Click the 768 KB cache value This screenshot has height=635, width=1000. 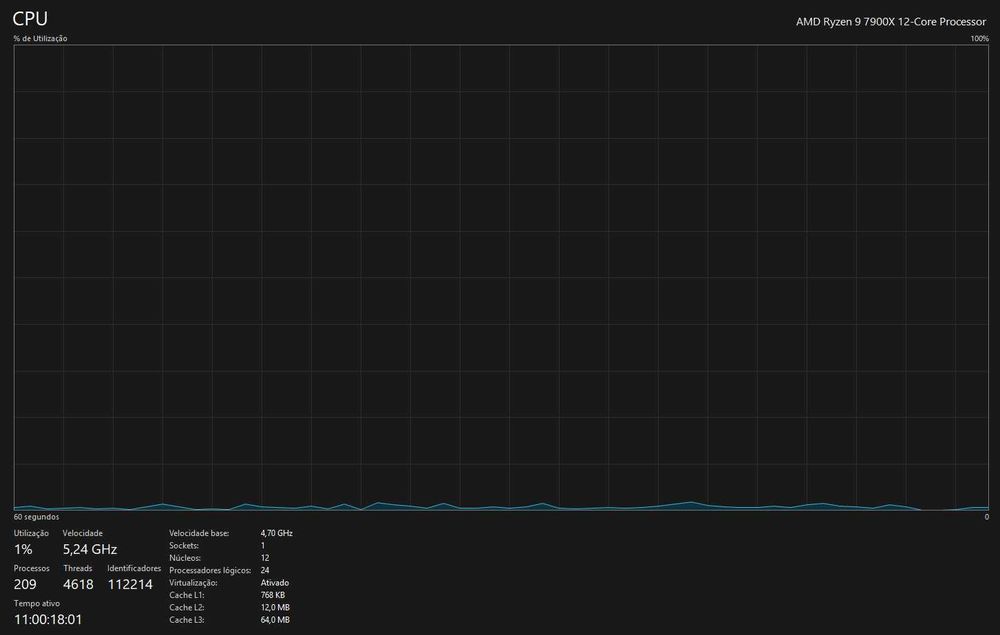click(272, 595)
